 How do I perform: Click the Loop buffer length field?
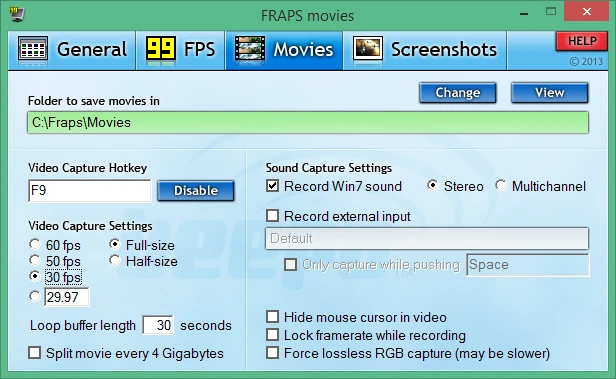[x=158, y=325]
